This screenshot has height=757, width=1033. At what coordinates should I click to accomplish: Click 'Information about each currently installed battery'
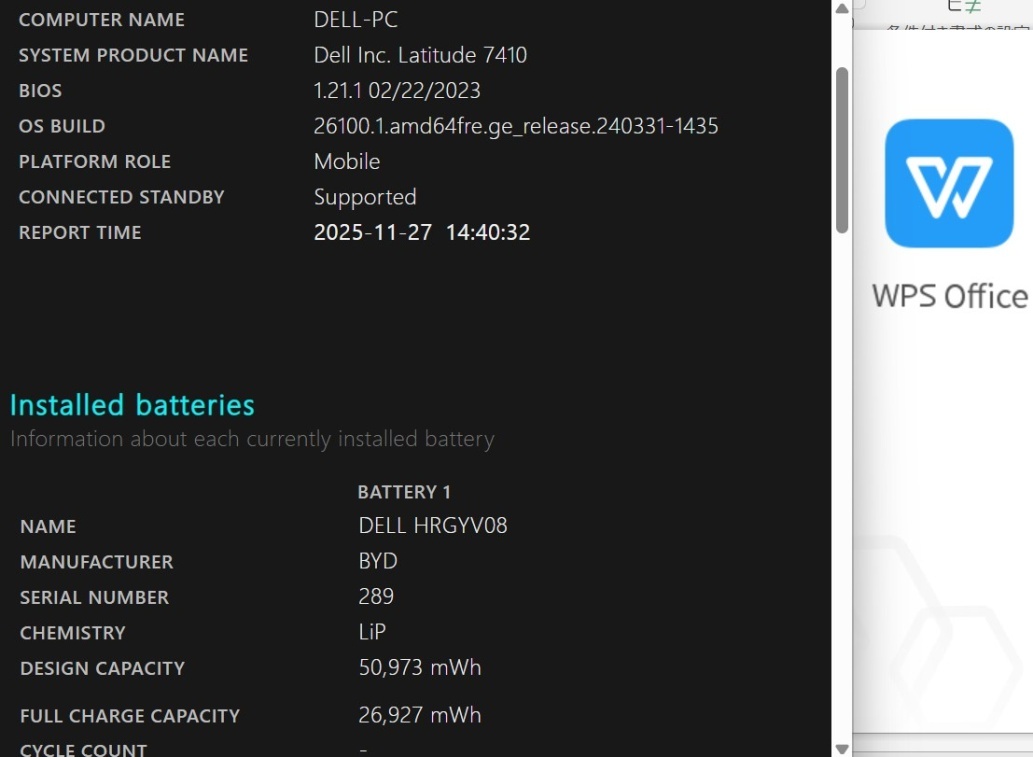tap(252, 439)
